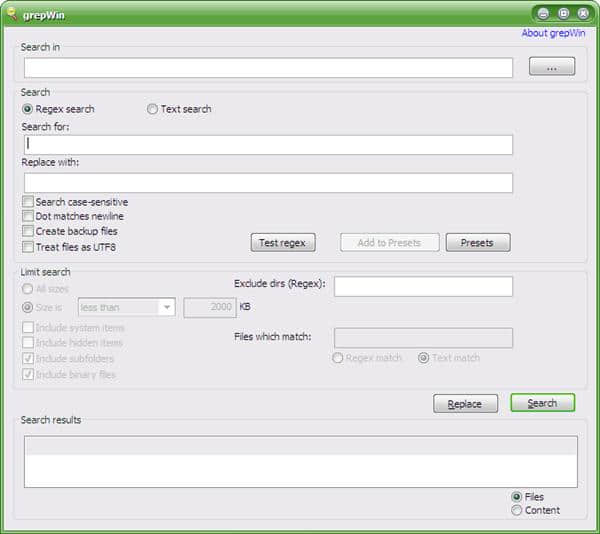
Task: Select the Regex search radio button
Action: click(x=27, y=109)
